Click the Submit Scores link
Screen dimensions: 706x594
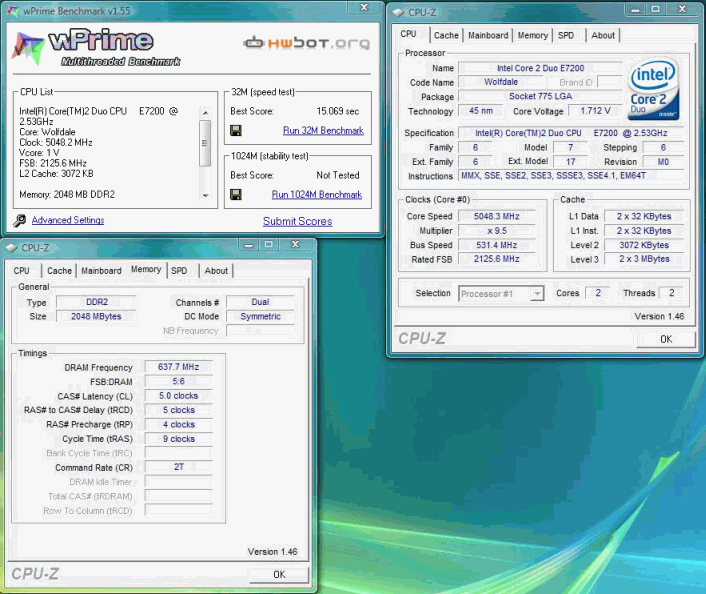click(x=298, y=221)
